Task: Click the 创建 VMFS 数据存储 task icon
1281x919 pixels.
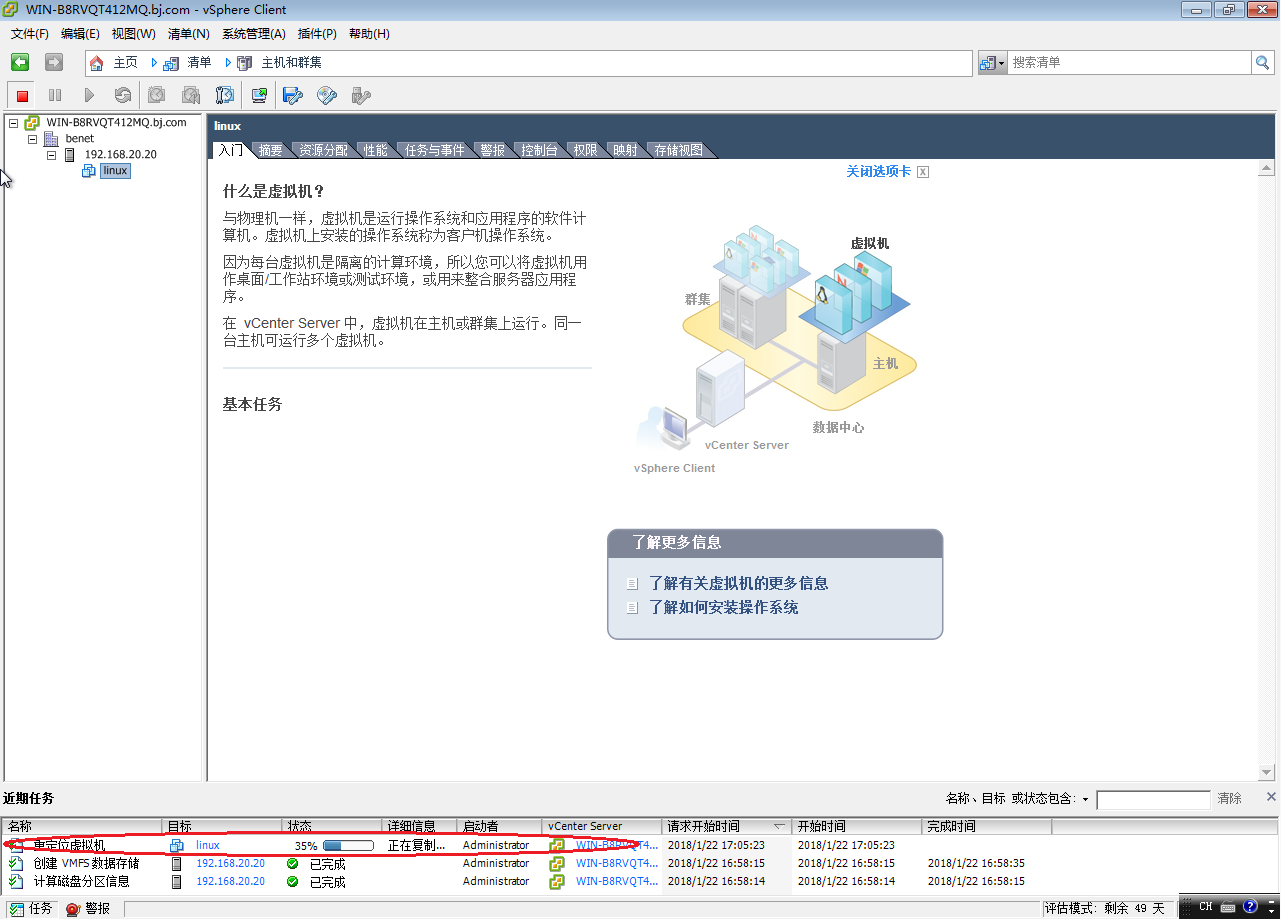Action: (15, 864)
